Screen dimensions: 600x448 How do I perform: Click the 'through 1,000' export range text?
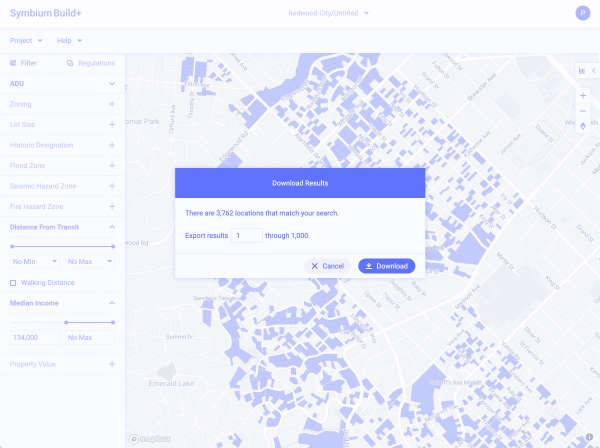[287, 236]
